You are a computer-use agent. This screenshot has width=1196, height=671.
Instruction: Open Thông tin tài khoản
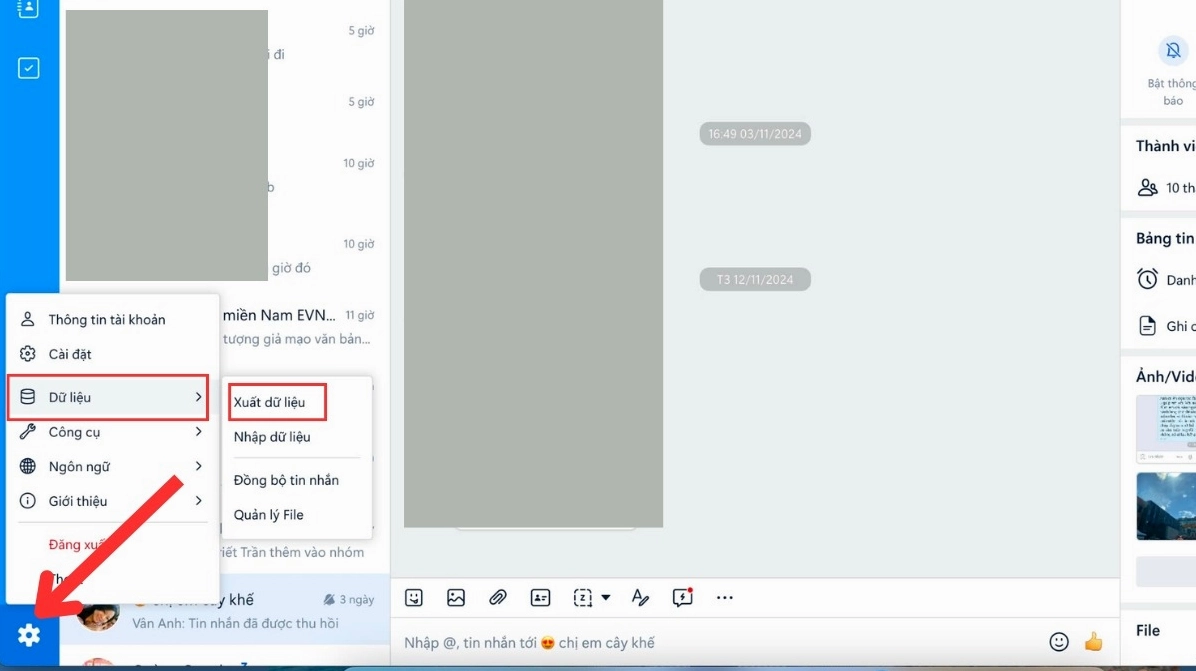click(x=107, y=320)
